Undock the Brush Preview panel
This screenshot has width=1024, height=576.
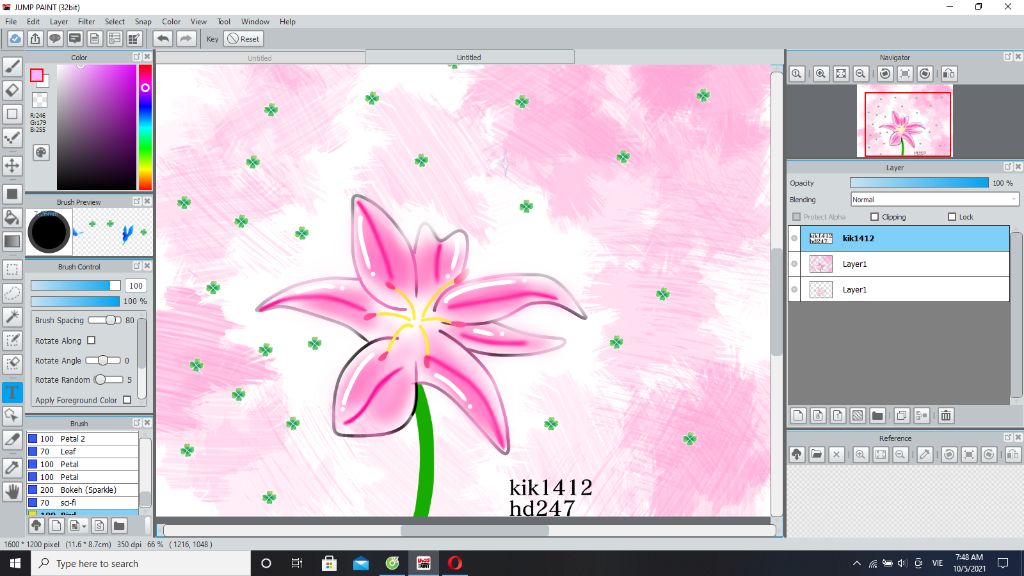click(x=136, y=202)
